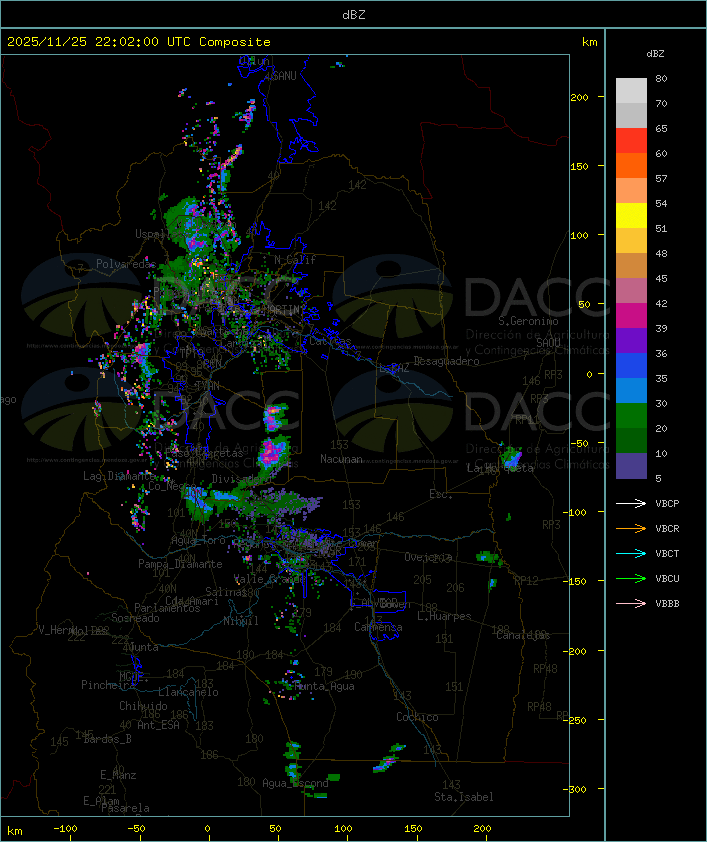Click the 2025/11/25 22:02:00 UTC Composite timestamp
707x842 pixels.
click(139, 42)
